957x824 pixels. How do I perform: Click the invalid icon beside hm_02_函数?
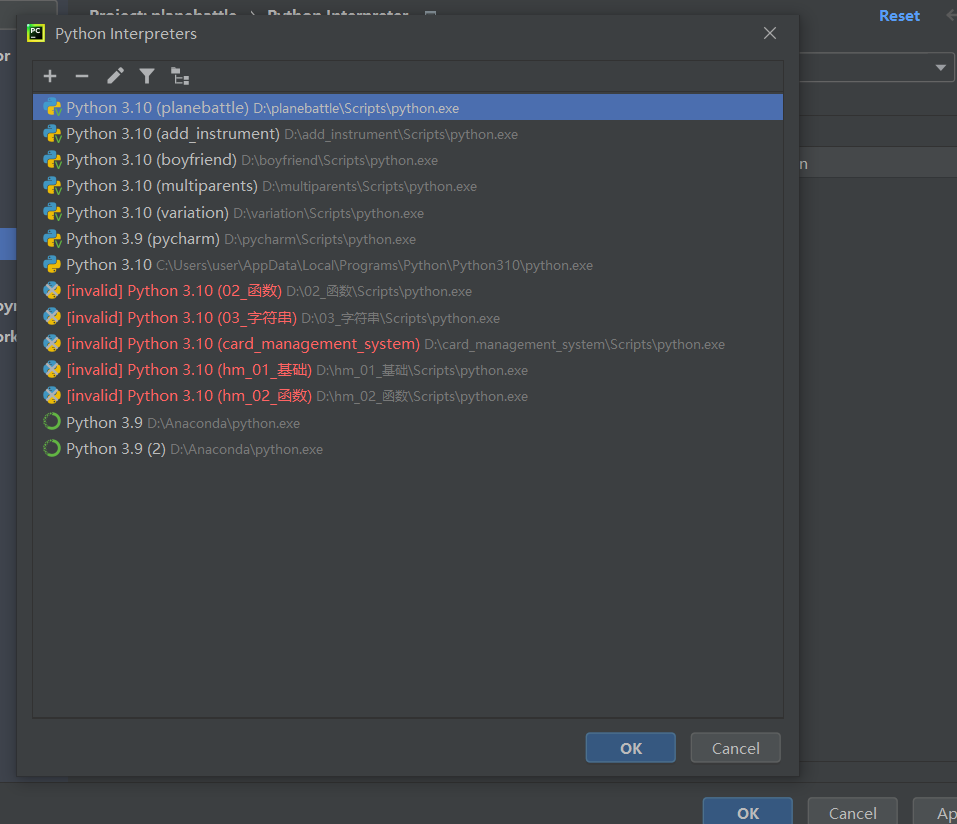pos(52,396)
